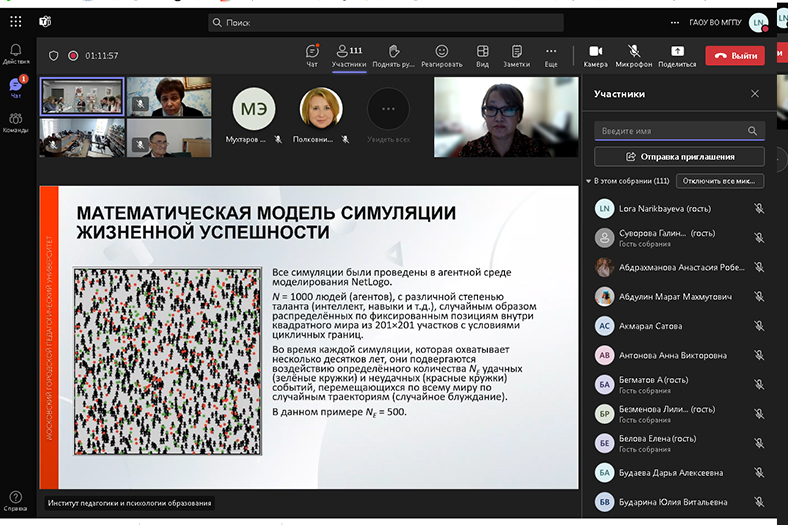Open Команды teams in left sidebar
The height and width of the screenshot is (525, 788).
click(x=16, y=123)
